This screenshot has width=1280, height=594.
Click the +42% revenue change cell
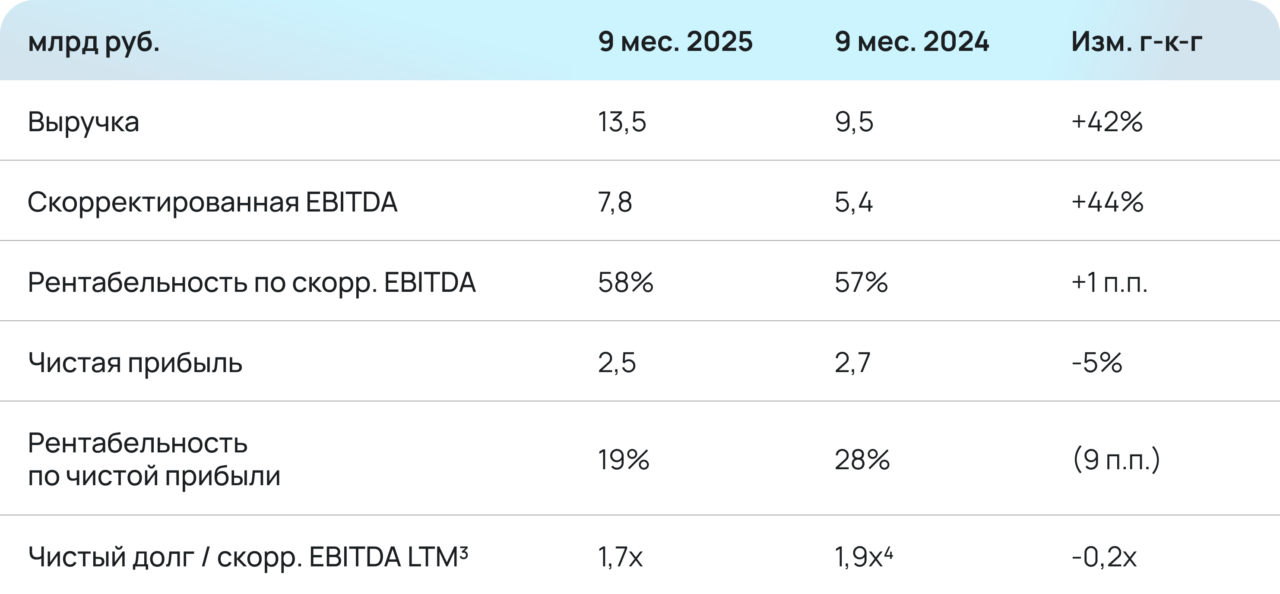pyautogui.click(x=1106, y=122)
